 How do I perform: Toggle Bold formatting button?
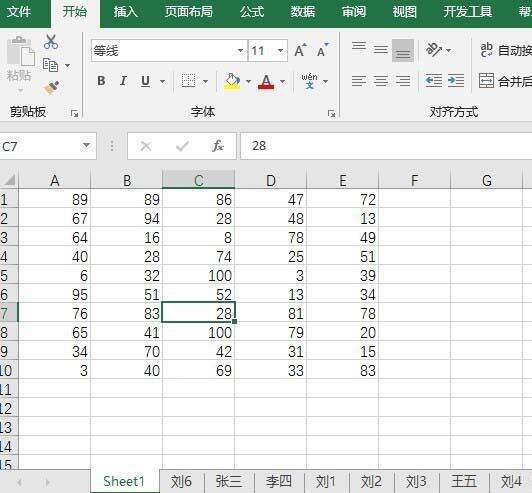pyautogui.click(x=101, y=81)
